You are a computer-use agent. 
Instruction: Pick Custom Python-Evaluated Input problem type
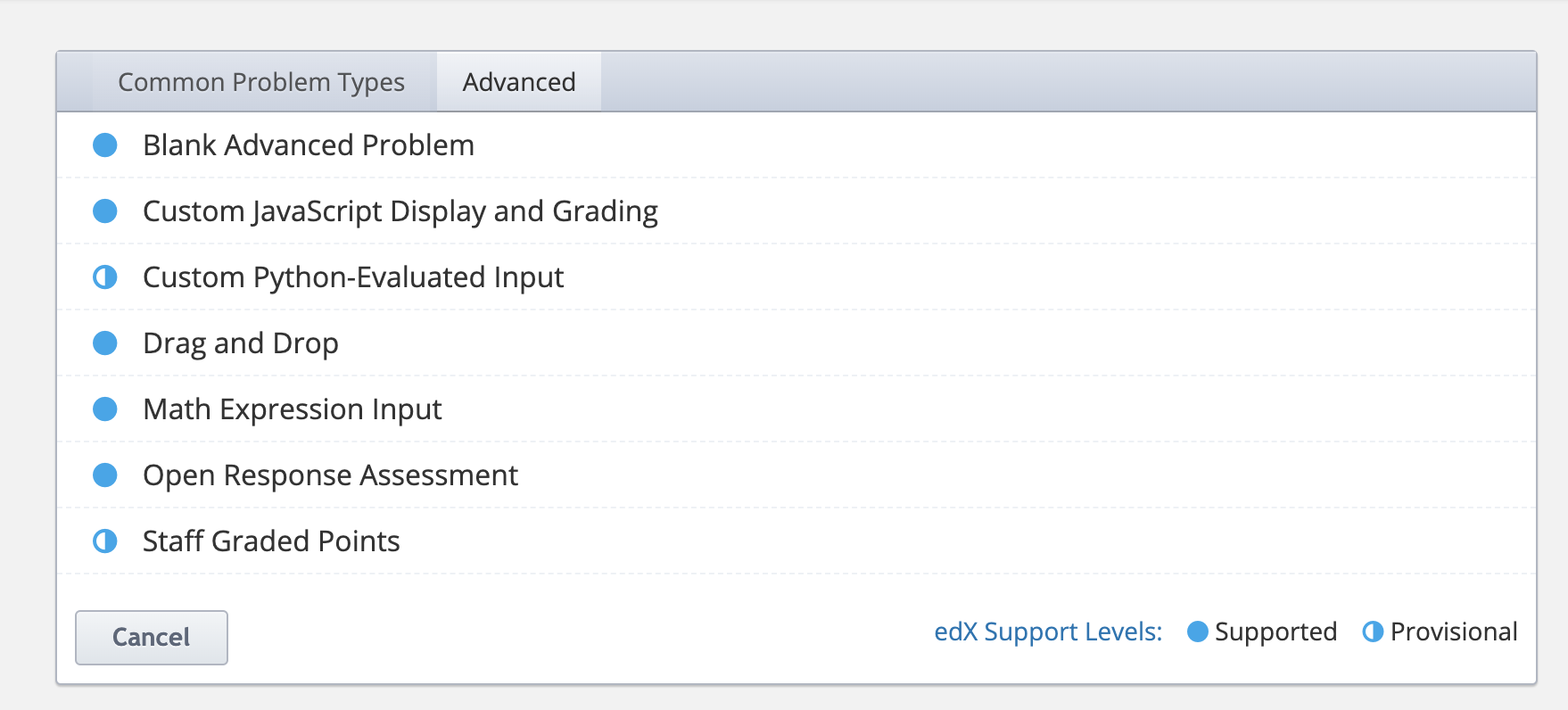click(x=796, y=277)
